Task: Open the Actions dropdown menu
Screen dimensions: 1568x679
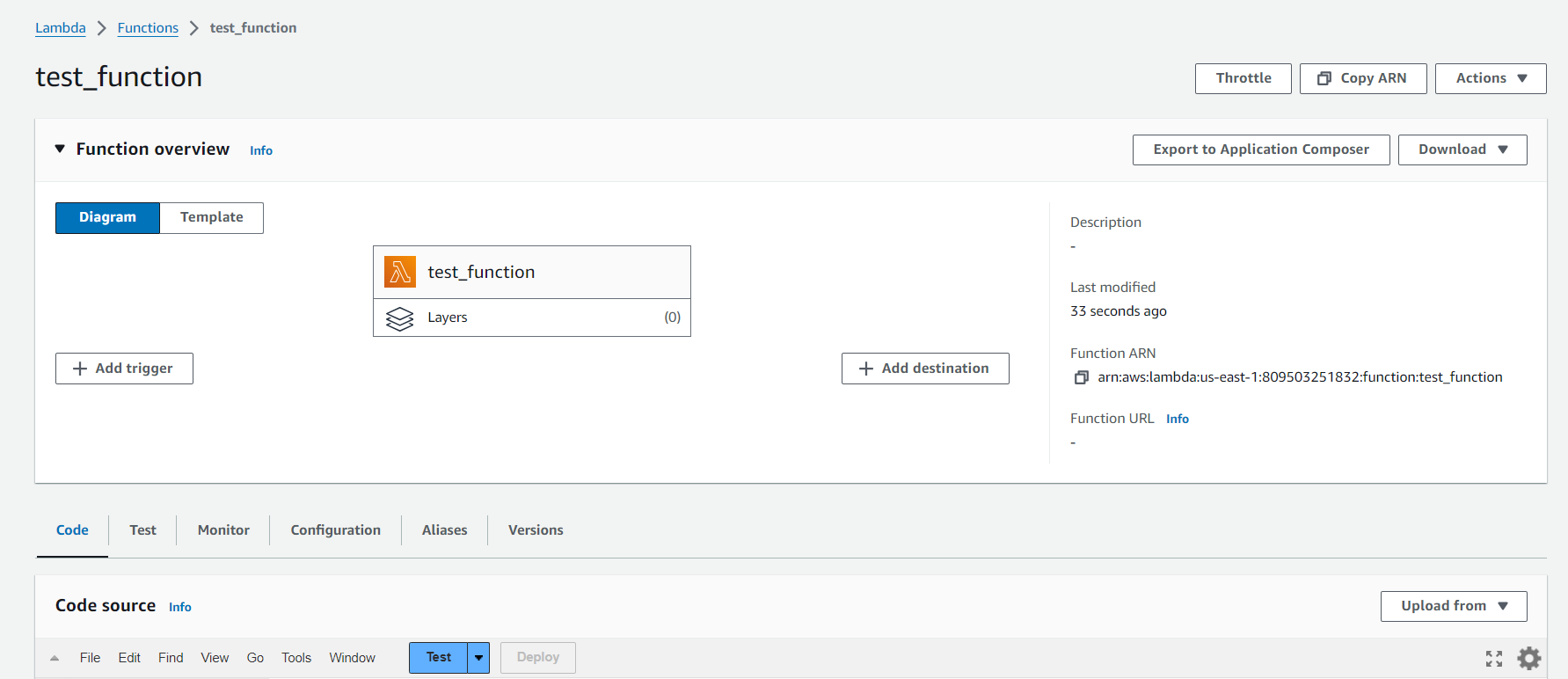Action: pos(1491,78)
